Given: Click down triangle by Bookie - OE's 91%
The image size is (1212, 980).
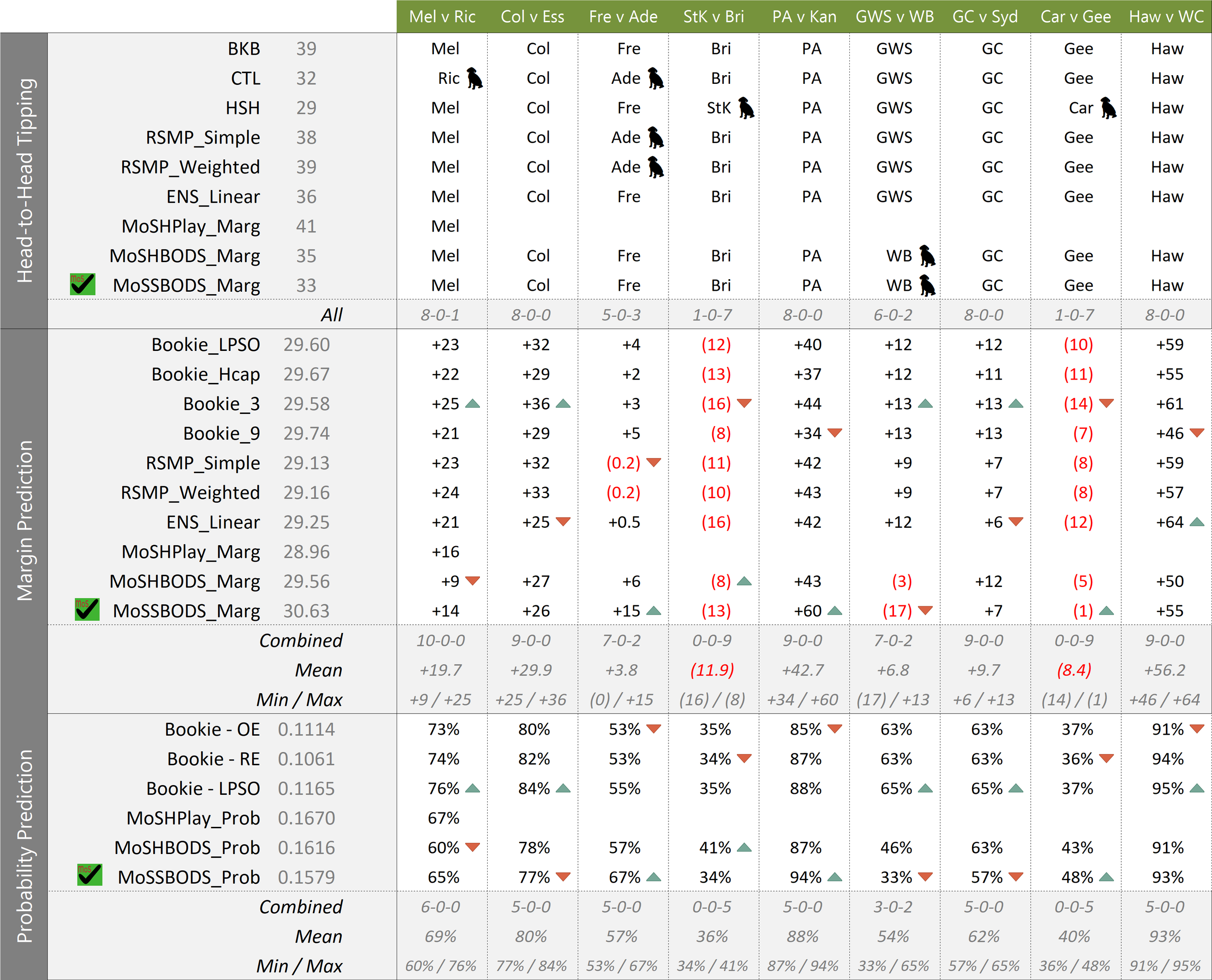Looking at the screenshot, I should click(1197, 729).
